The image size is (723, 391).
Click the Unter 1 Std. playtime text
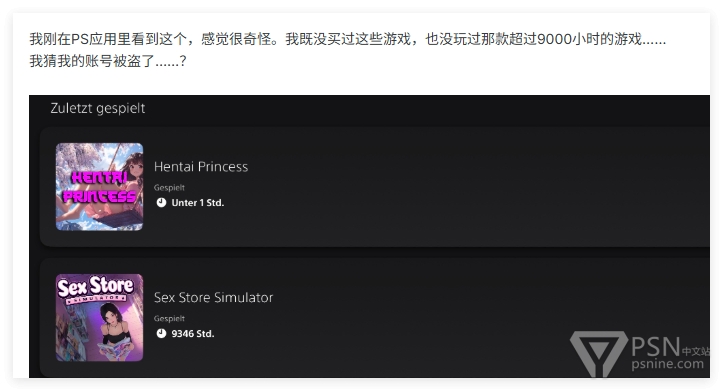(197, 202)
